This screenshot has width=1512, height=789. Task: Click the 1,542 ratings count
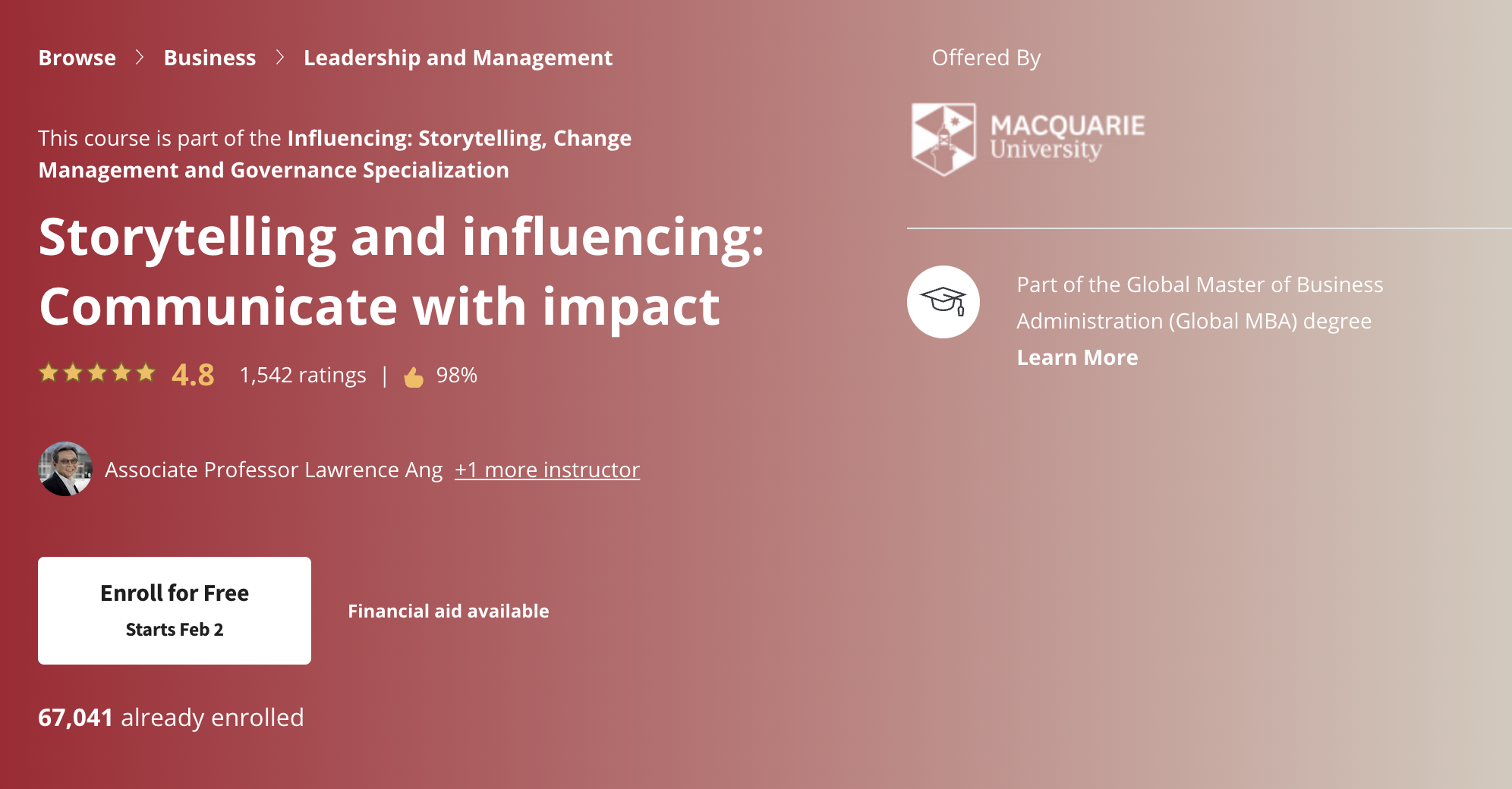pos(302,373)
